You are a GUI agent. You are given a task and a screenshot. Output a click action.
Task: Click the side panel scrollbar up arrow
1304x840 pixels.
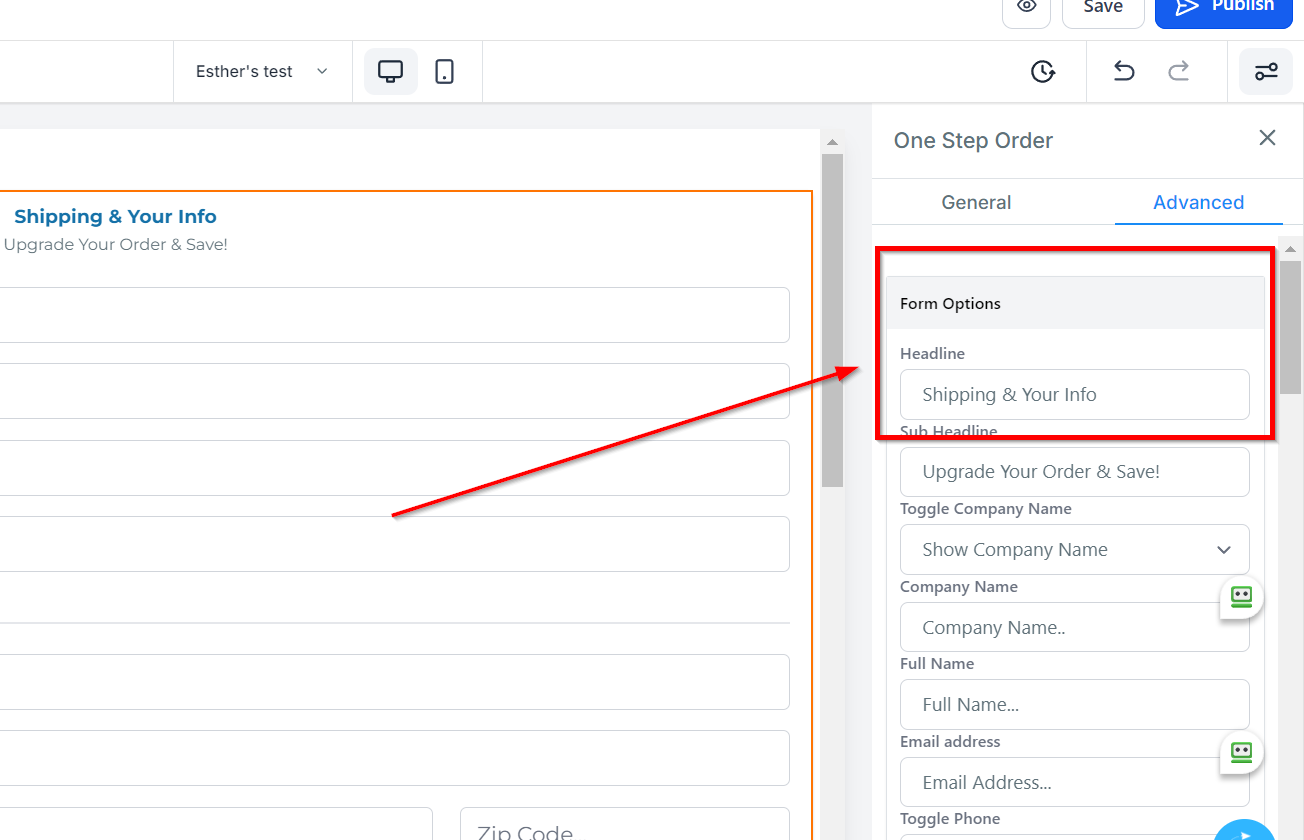[x=1290, y=248]
